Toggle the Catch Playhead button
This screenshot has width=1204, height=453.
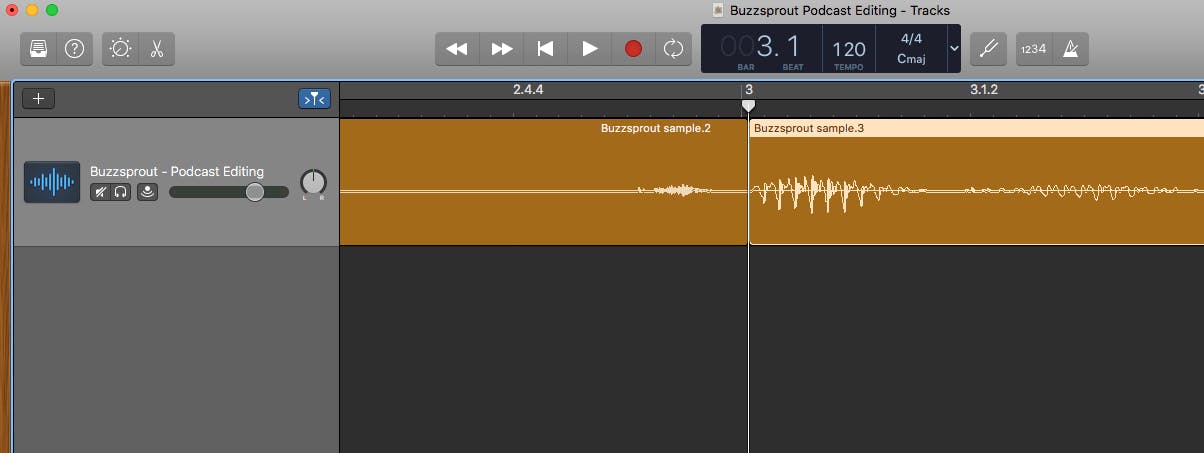coord(313,98)
